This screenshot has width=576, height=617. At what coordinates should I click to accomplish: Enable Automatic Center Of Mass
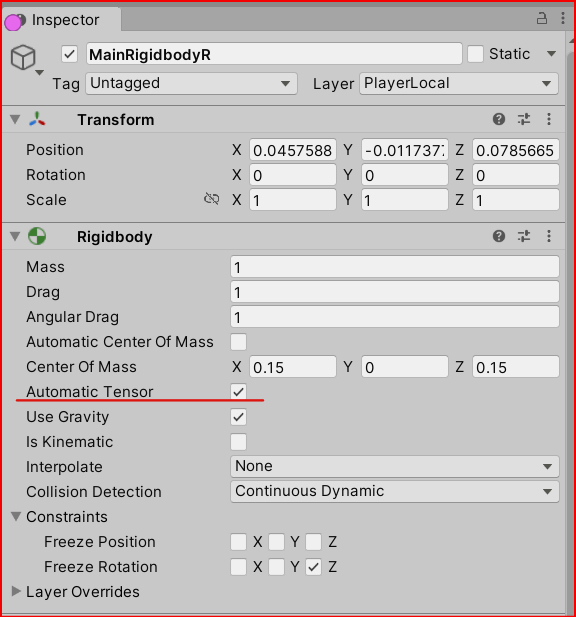238,342
